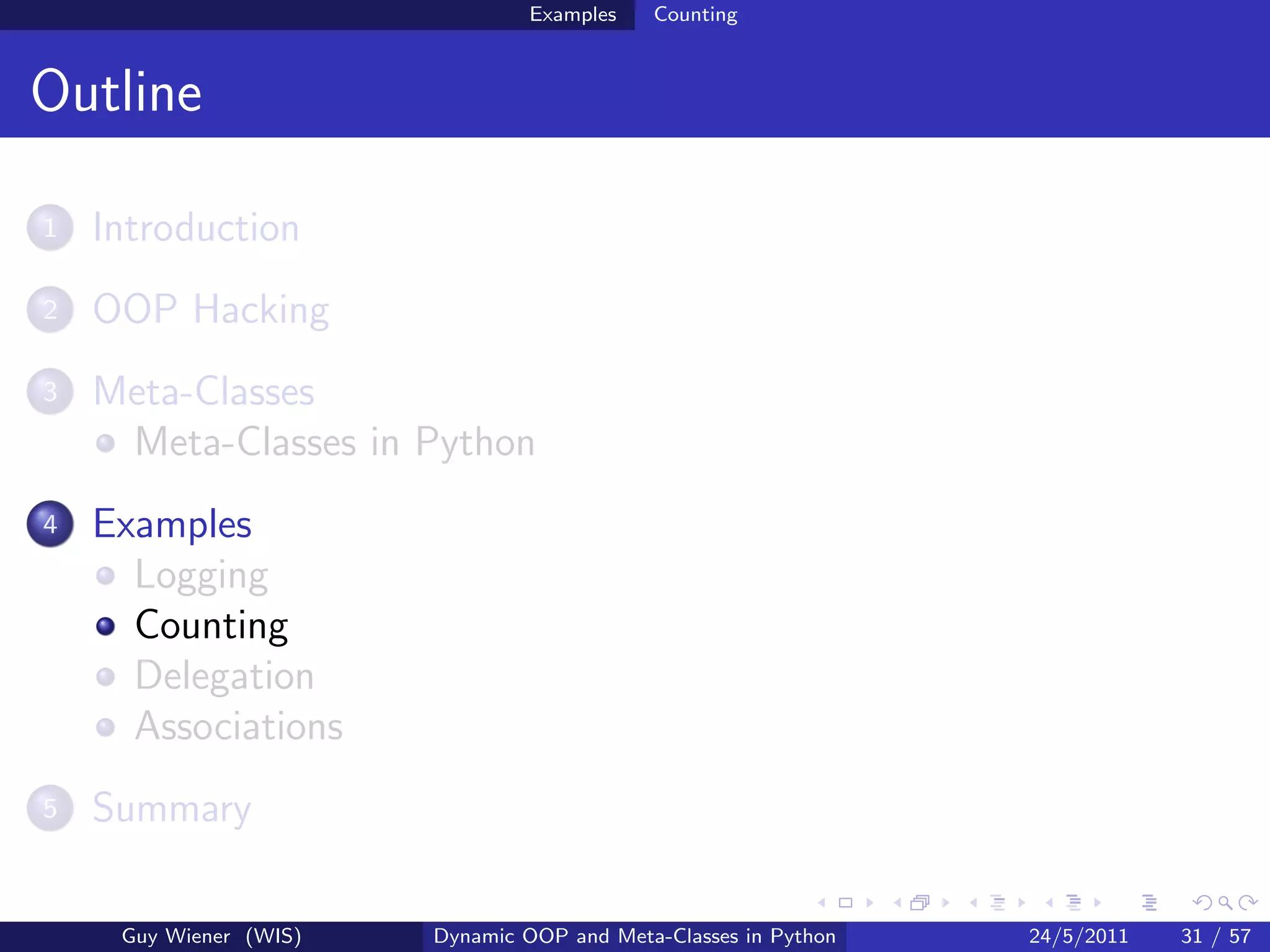Open the Counting subsection in outline
This screenshot has width=1270, height=952.
click(211, 626)
